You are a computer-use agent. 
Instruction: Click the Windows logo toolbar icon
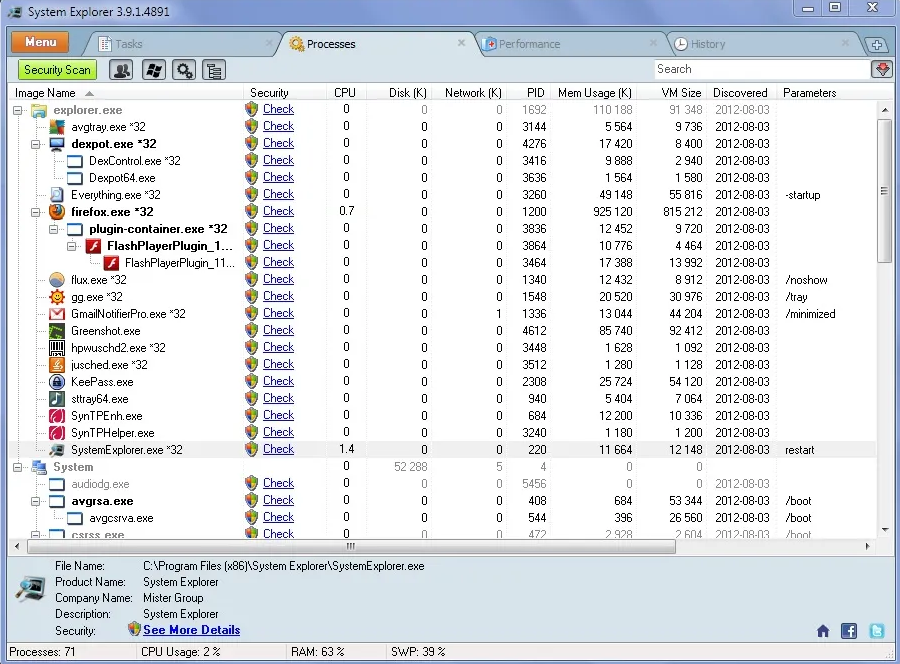coord(153,70)
